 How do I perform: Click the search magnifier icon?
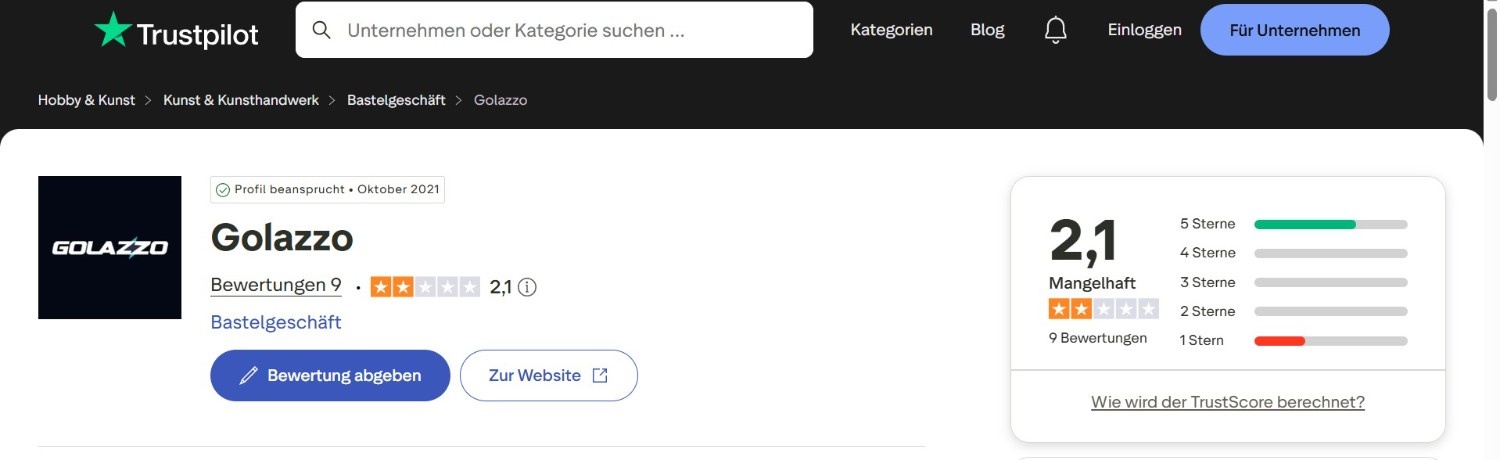(x=322, y=30)
